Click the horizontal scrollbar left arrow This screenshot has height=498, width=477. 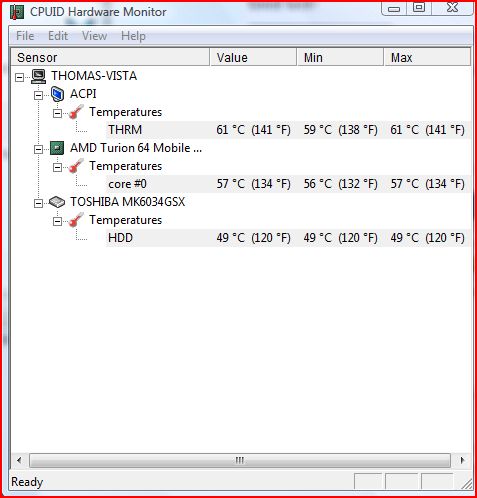click(x=19, y=460)
